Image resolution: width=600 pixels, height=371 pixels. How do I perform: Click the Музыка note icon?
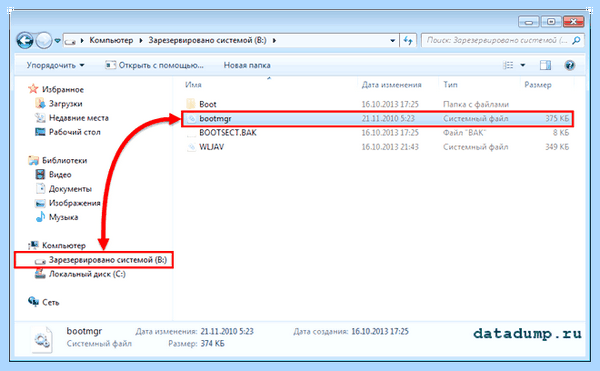pyautogui.click(x=40, y=217)
